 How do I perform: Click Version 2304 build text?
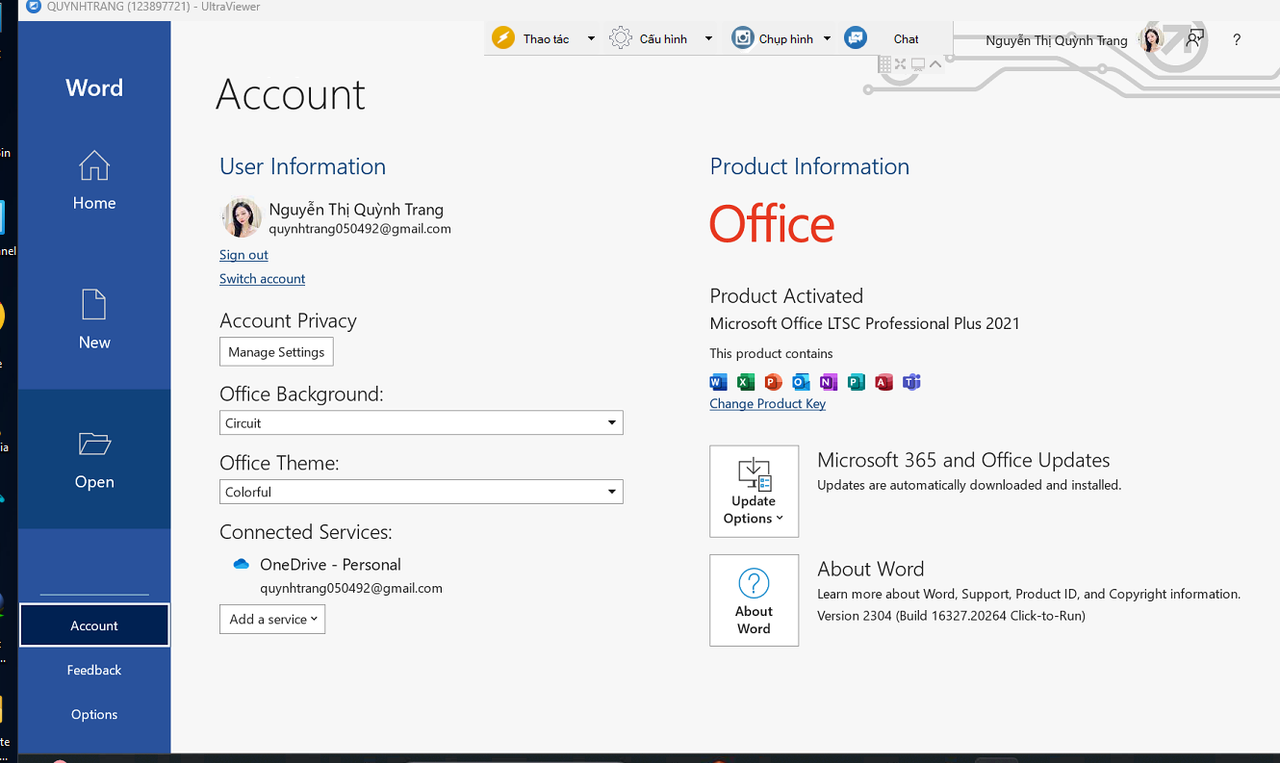coord(951,616)
